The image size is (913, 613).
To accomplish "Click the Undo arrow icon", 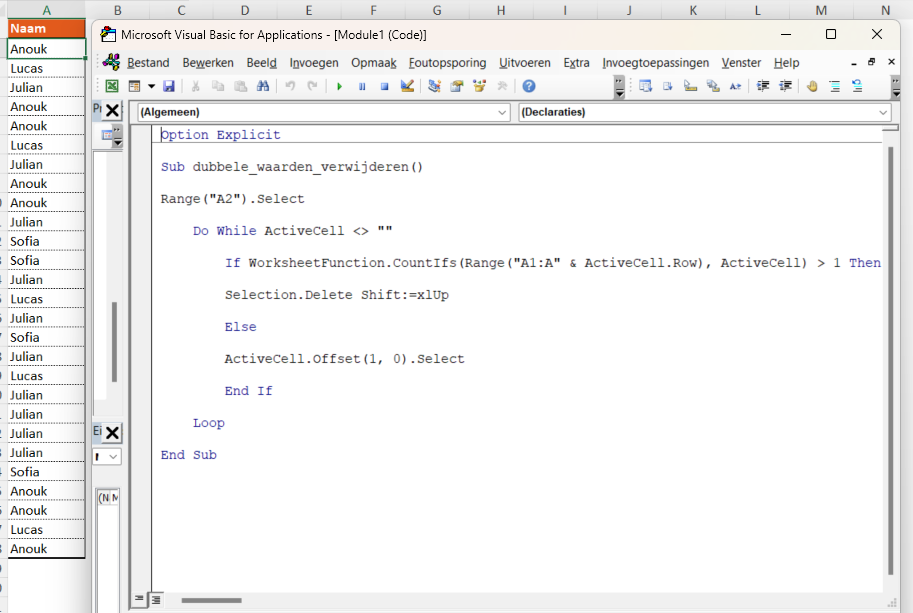I will click(290, 86).
